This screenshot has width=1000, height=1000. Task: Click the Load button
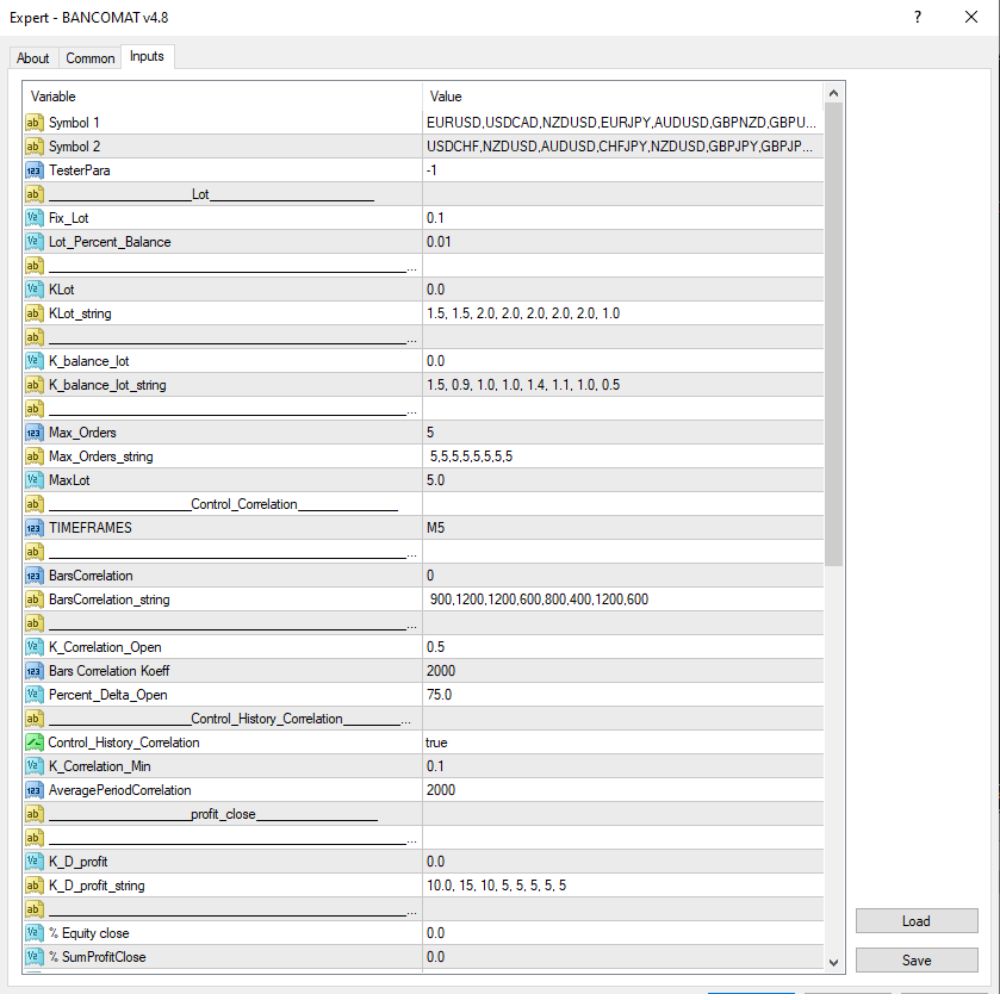[916, 921]
